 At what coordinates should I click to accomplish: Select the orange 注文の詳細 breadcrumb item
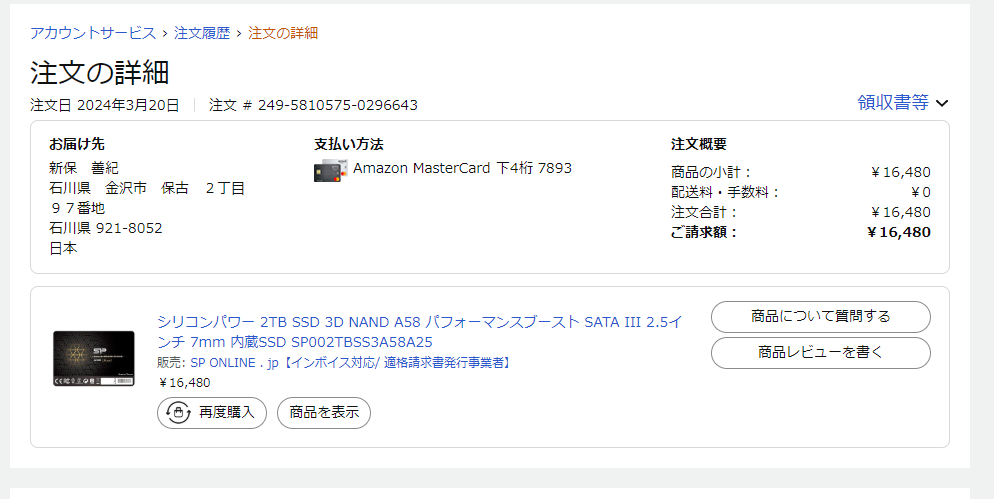tap(283, 33)
